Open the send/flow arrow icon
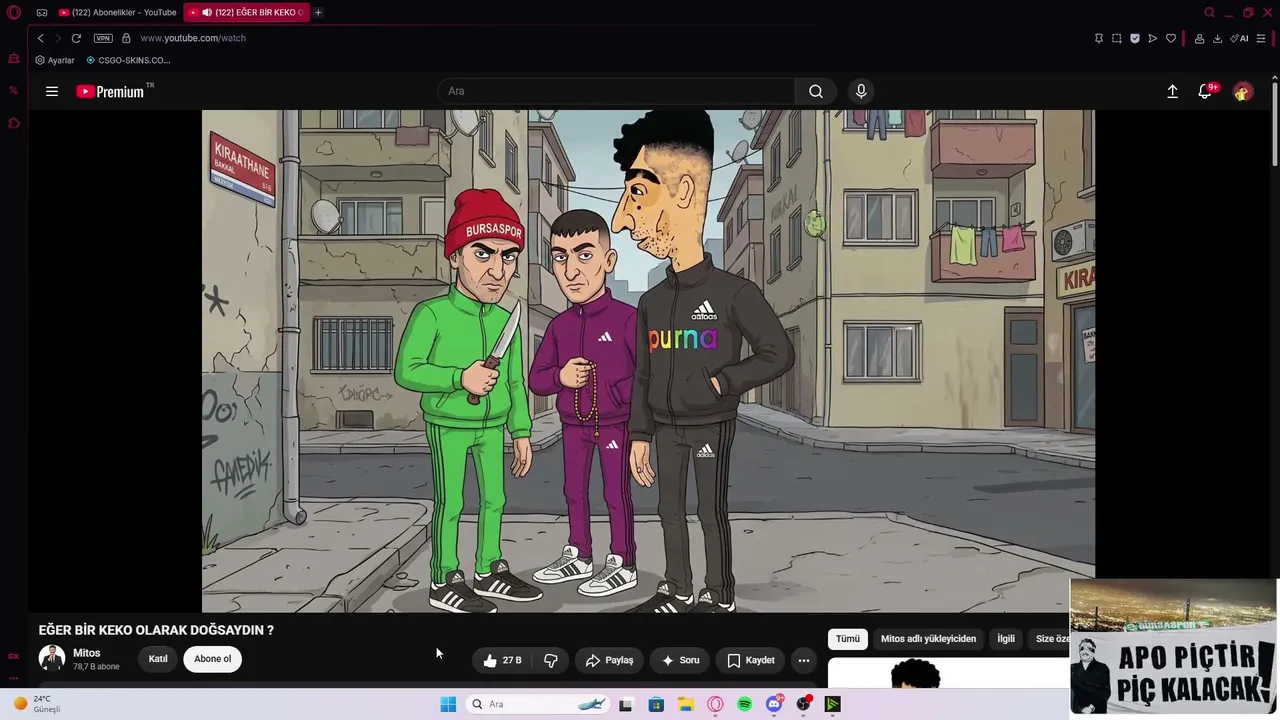Viewport: 1280px width, 720px height. pos(1153,38)
